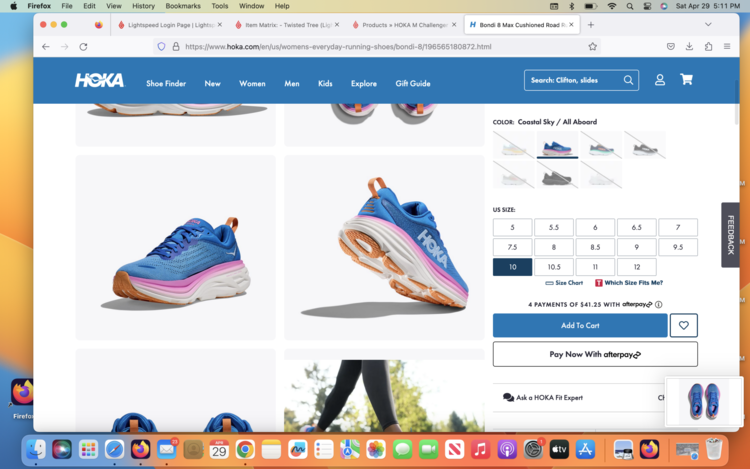Image resolution: width=750 pixels, height=469 pixels.
Task: Open Firefox downloads icon
Action: point(689,46)
